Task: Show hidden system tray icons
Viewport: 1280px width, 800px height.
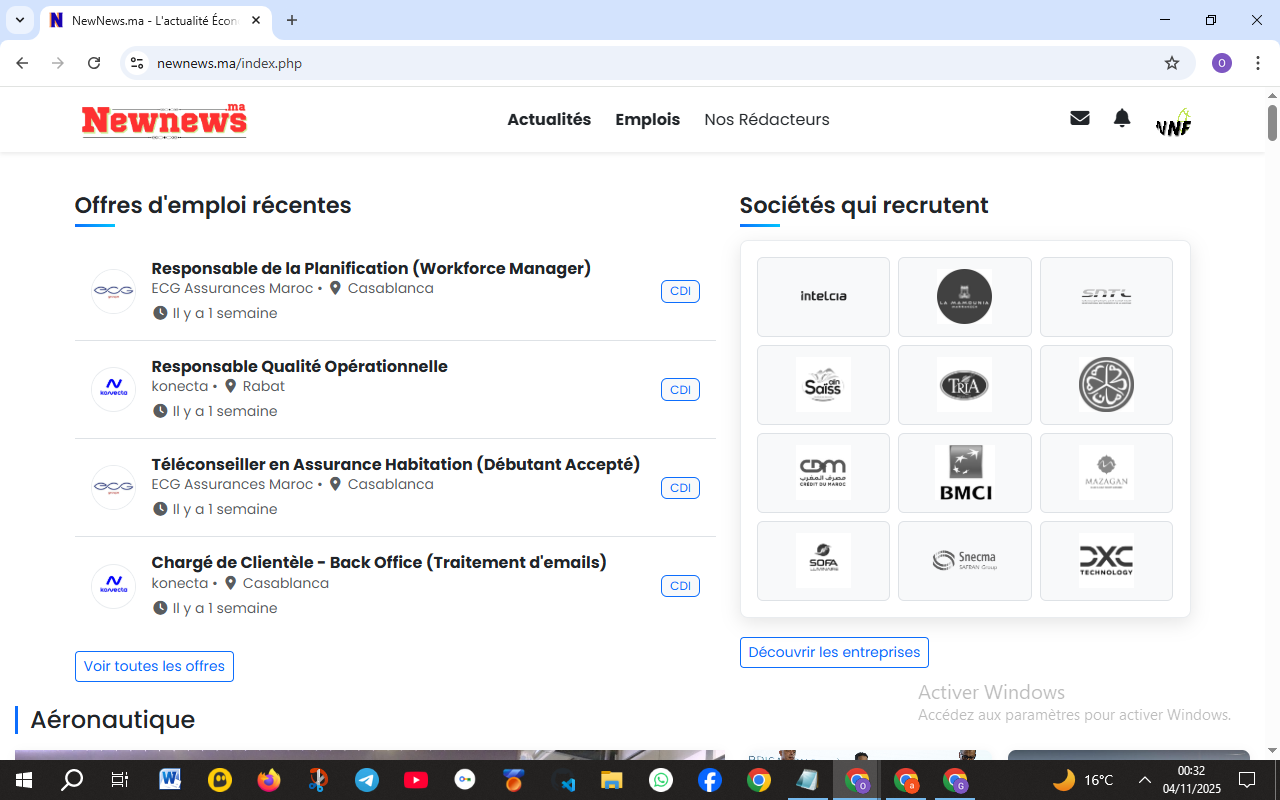Action: click(1145, 780)
